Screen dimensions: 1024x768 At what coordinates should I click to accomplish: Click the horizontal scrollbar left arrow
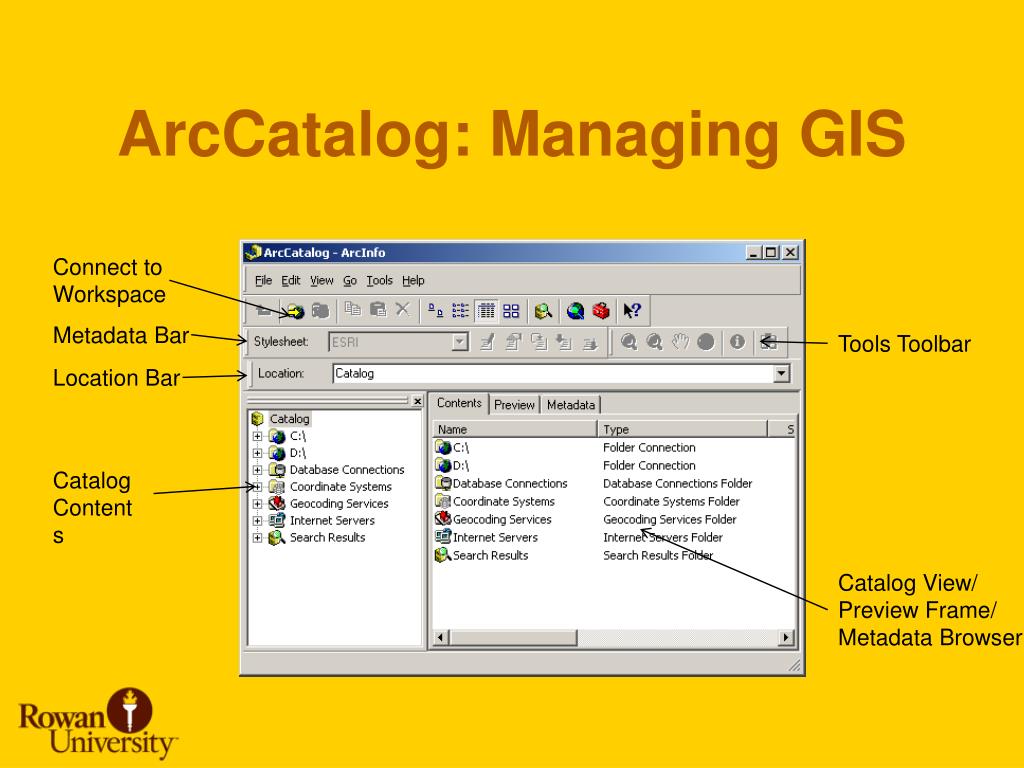click(441, 637)
